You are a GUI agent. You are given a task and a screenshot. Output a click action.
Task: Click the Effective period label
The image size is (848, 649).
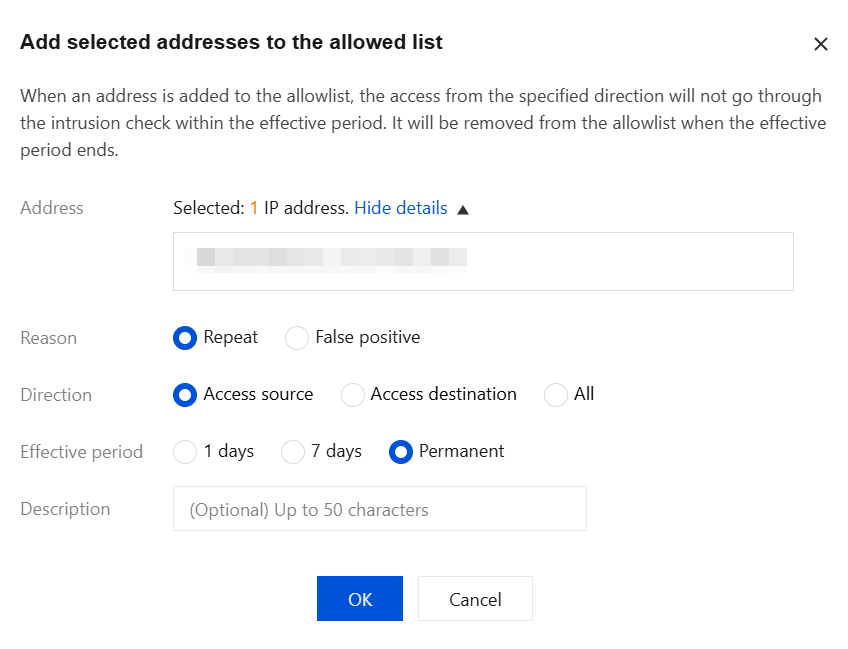tap(81, 452)
